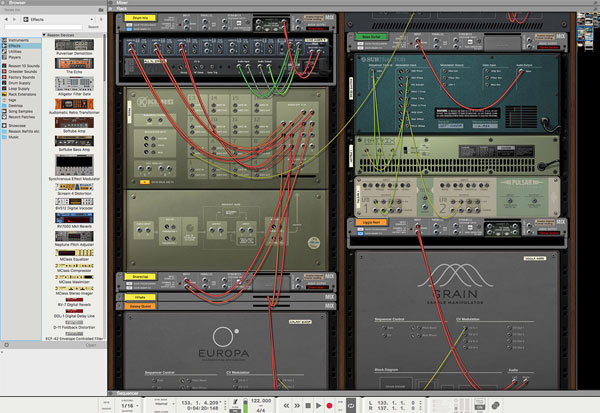Click green Bass Guitar device label
Screen dimensions: 600x413
coord(371,37)
